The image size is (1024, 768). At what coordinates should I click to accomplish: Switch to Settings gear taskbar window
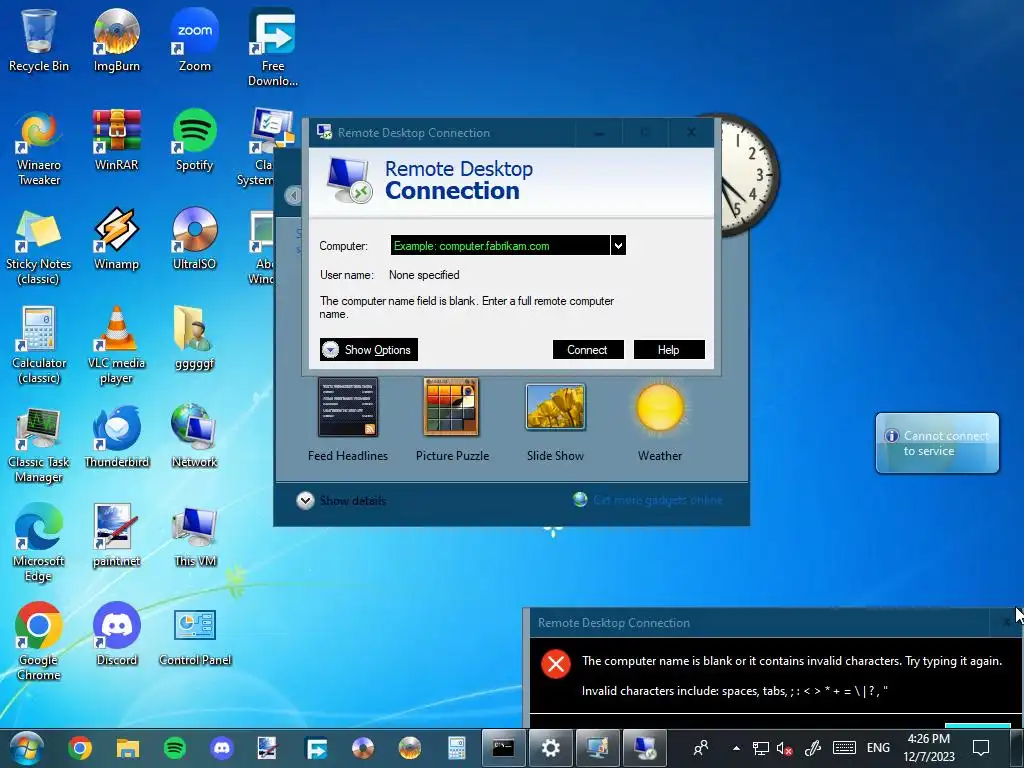pos(551,748)
